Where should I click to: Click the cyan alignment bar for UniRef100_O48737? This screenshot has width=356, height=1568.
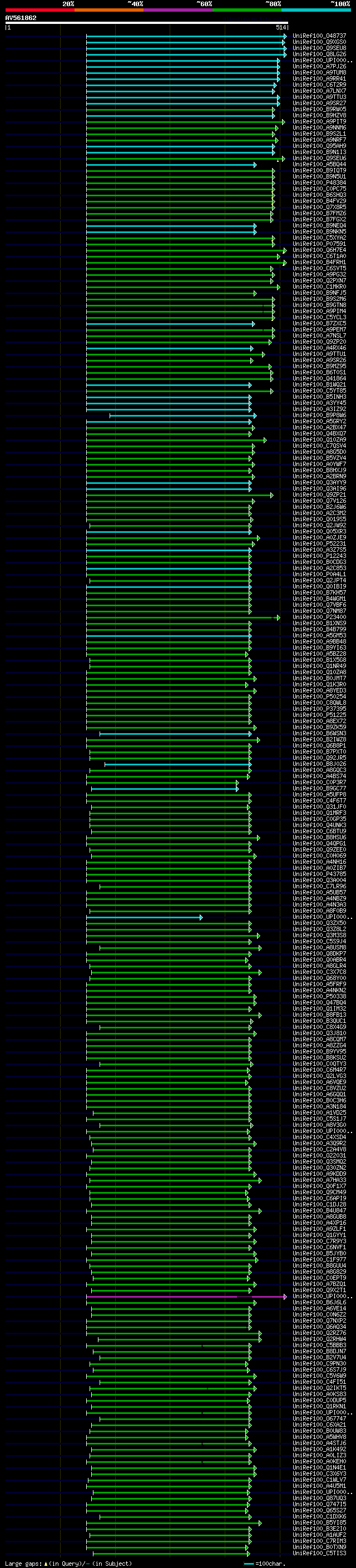tap(186, 37)
